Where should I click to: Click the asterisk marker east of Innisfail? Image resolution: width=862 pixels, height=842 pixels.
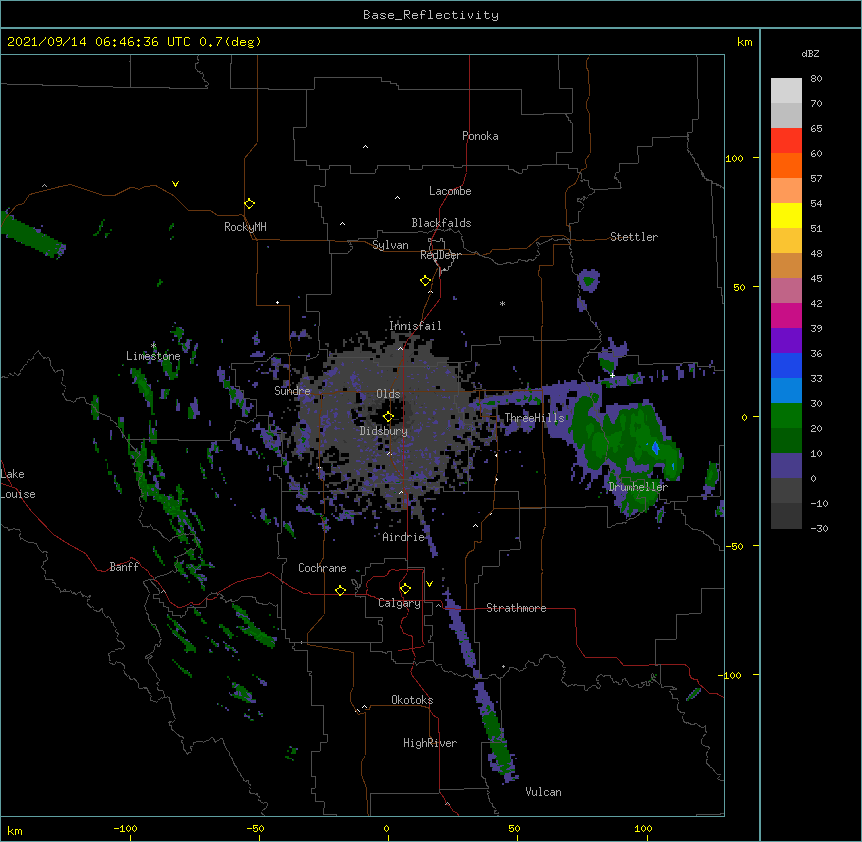[502, 304]
